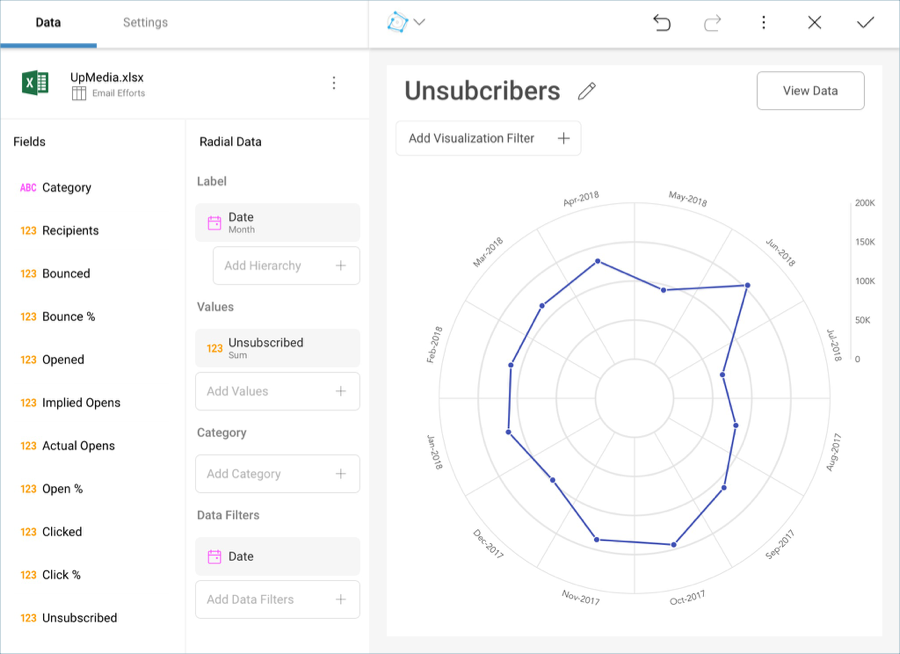The height and width of the screenshot is (654, 900).
Task: Click the Jun-2018 data point on chart
Action: coord(748,285)
